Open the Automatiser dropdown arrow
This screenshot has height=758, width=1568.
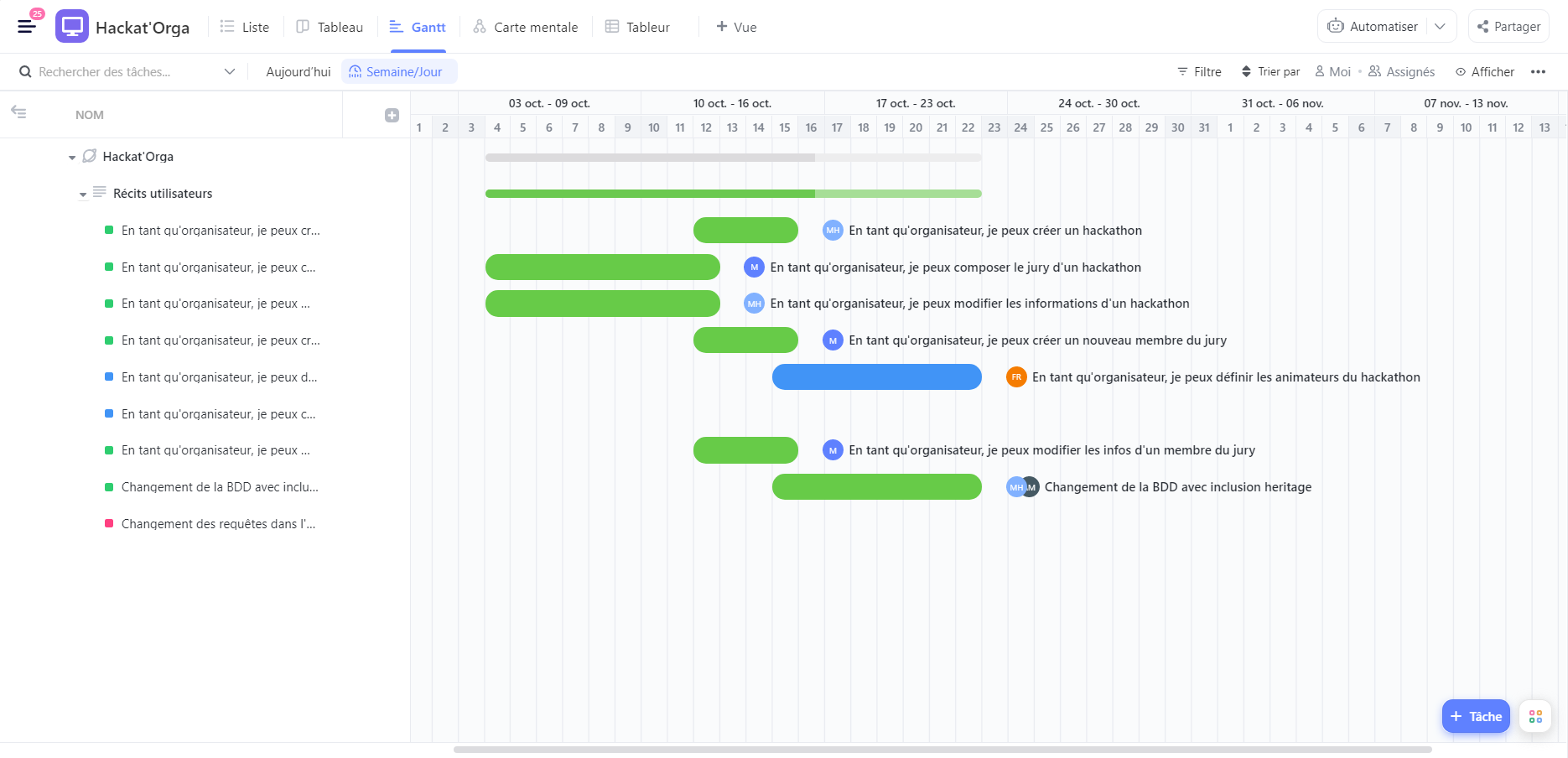tap(1440, 27)
